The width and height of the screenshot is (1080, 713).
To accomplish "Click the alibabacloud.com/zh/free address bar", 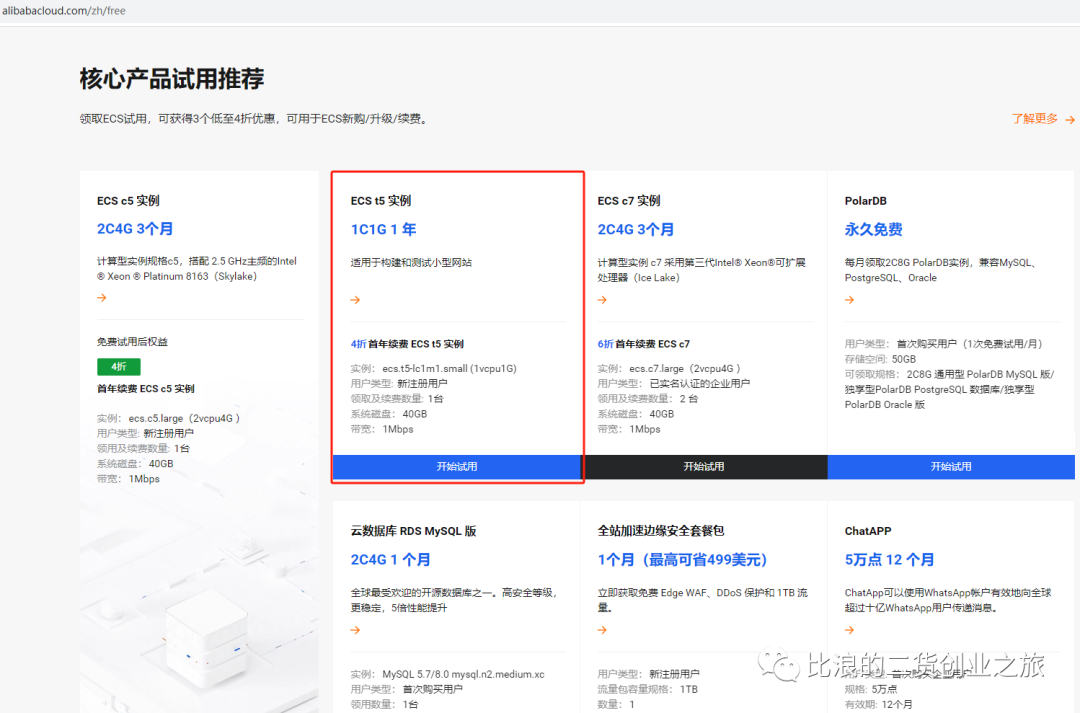I will (x=63, y=10).
